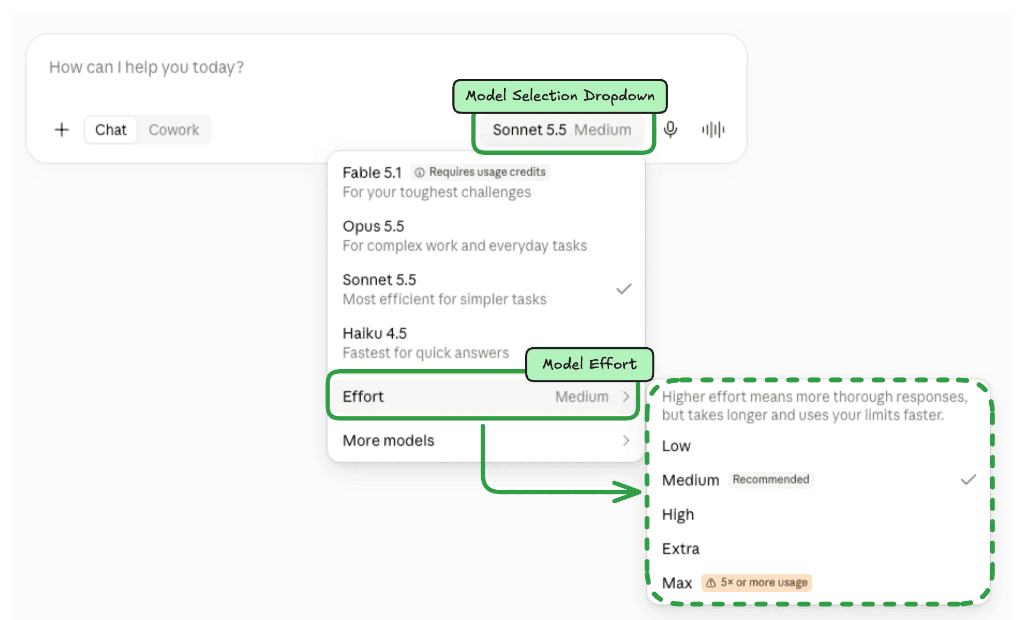This screenshot has width=1024, height=620.
Task: Click the "Recommended" badge next to Medium
Action: [x=771, y=480]
